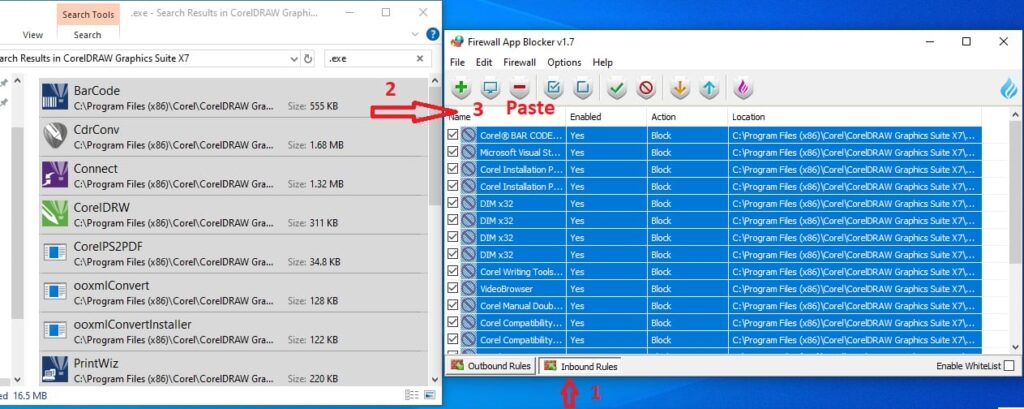Click the Add Process monitor icon
This screenshot has height=409, width=1024.
coord(490,88)
